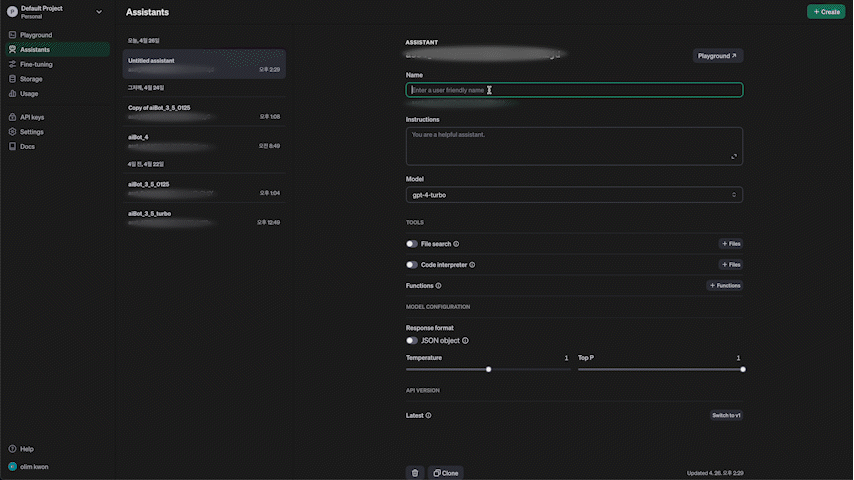
Task: Open the gpt-4-turbo Model dropdown
Action: point(574,195)
